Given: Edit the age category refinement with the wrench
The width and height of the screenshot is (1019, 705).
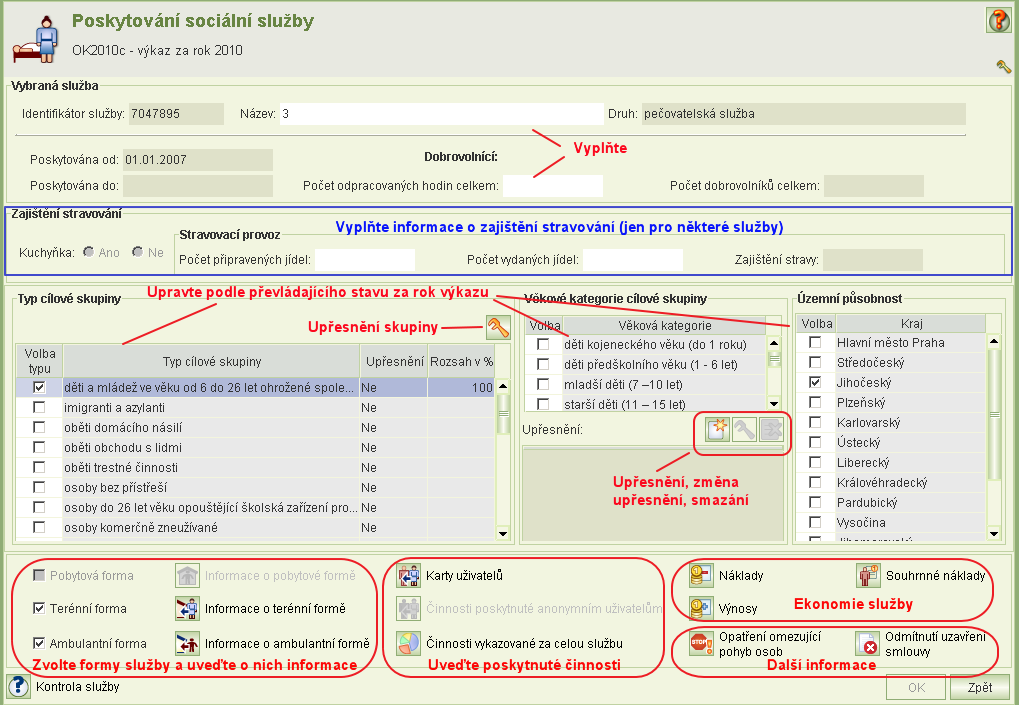Looking at the screenshot, I should (744, 429).
